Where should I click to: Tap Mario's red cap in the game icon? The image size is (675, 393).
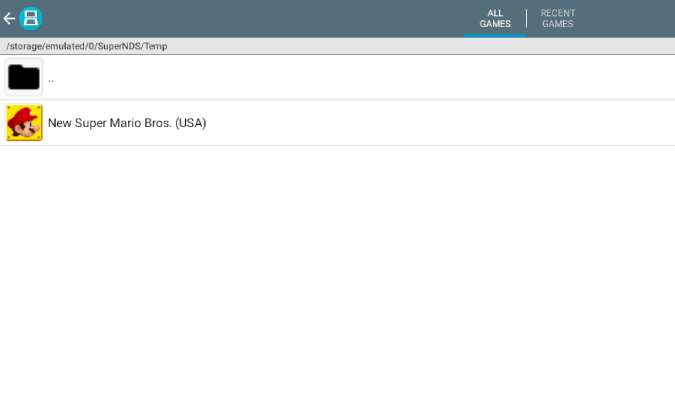(x=20, y=115)
